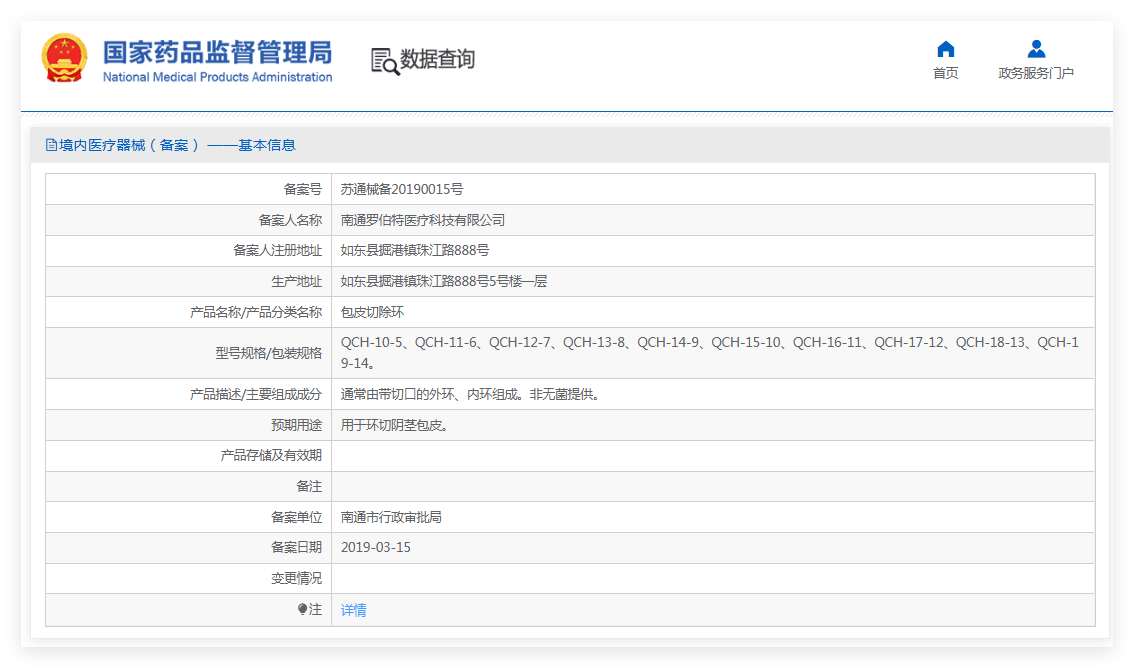This screenshot has height=668, width=1134.
Task: Click the 数据查询 search document icon
Action: pos(385,61)
